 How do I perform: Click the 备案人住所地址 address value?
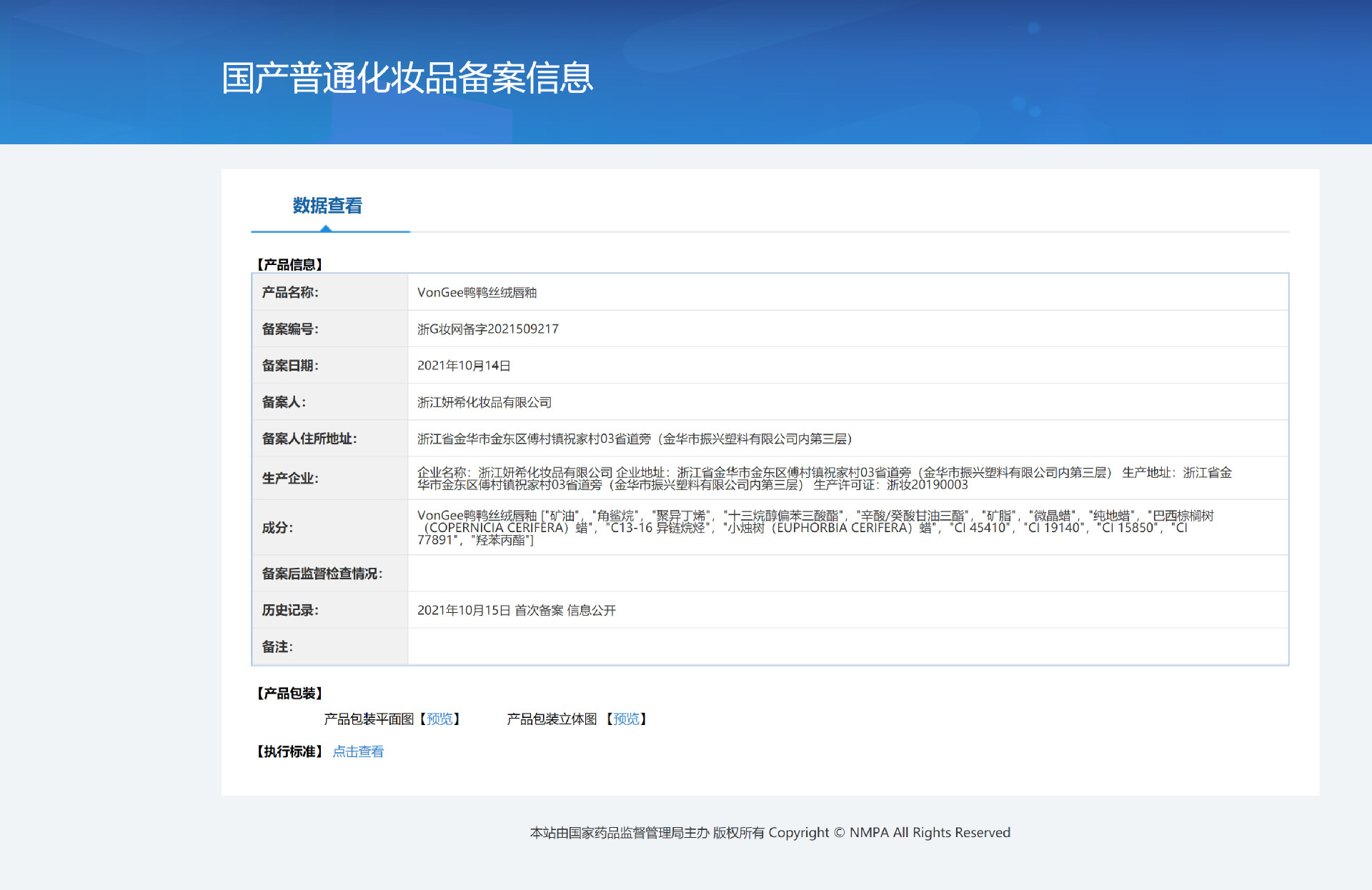coord(634,439)
